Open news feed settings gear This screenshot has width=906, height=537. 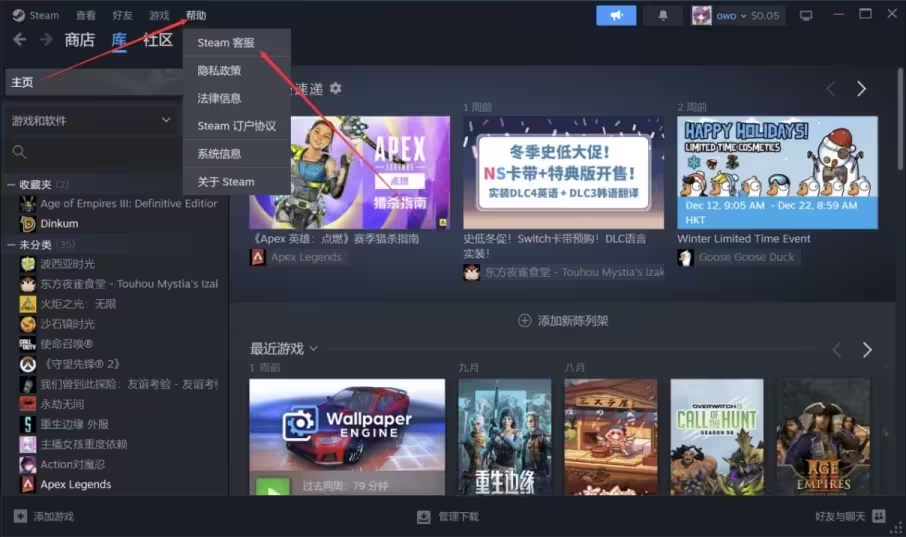pos(336,88)
